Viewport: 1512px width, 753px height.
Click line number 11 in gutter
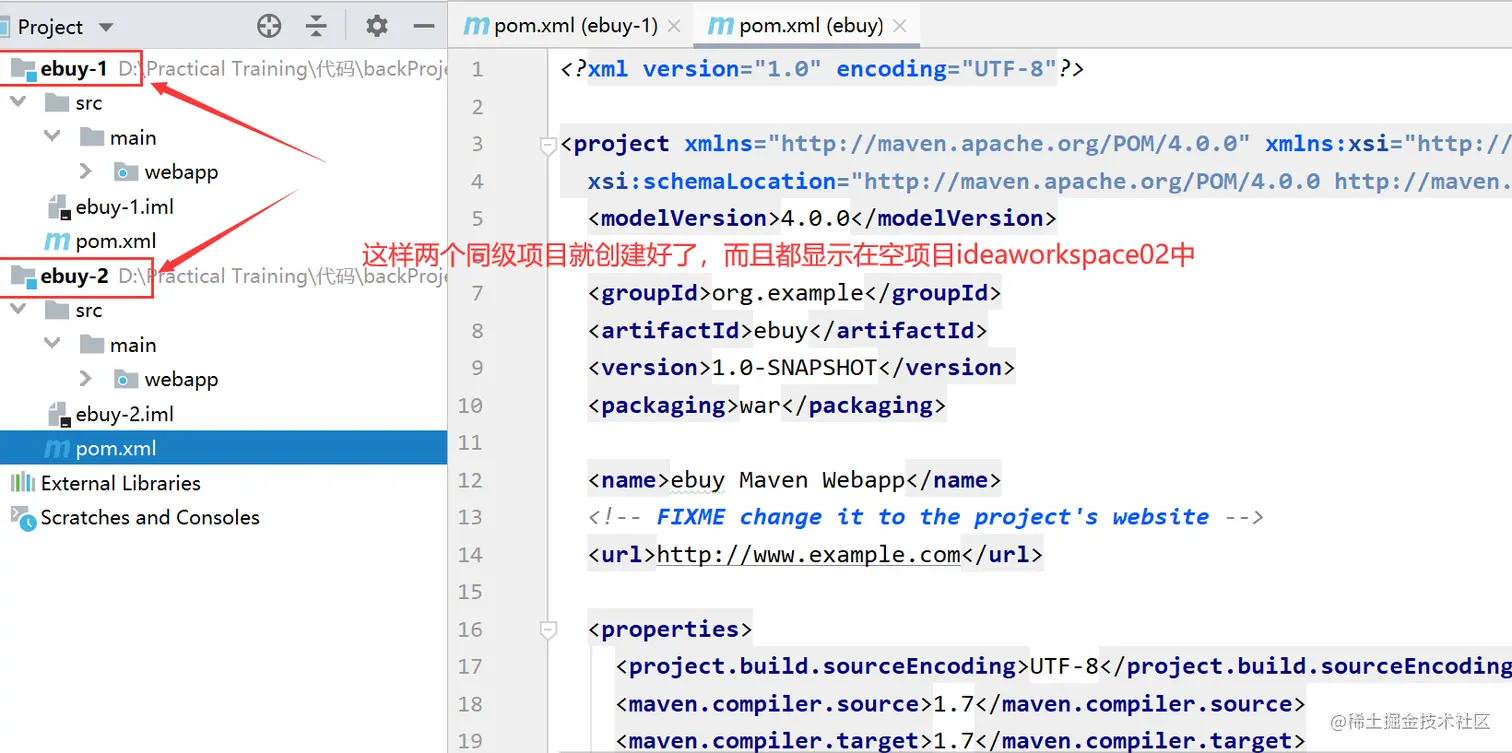[x=470, y=442]
